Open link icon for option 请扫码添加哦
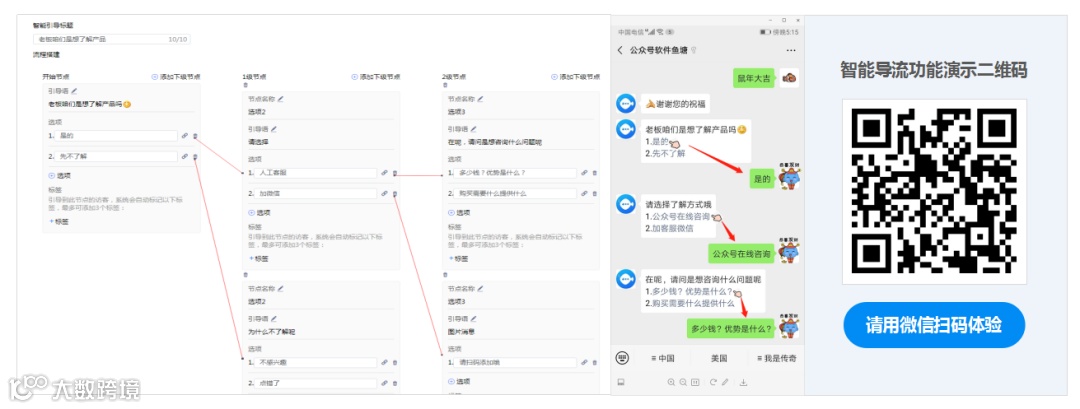The image size is (1080, 409). coord(584,363)
